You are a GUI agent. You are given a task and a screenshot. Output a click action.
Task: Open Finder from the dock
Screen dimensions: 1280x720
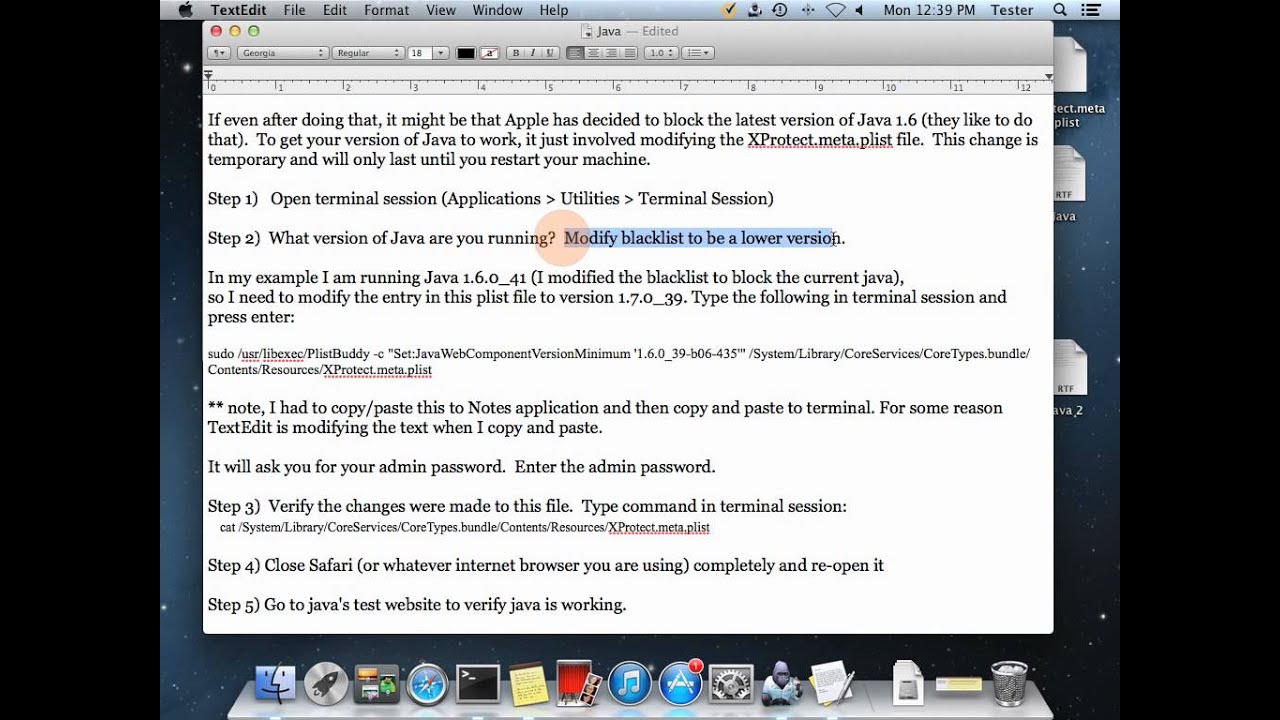[x=275, y=684]
